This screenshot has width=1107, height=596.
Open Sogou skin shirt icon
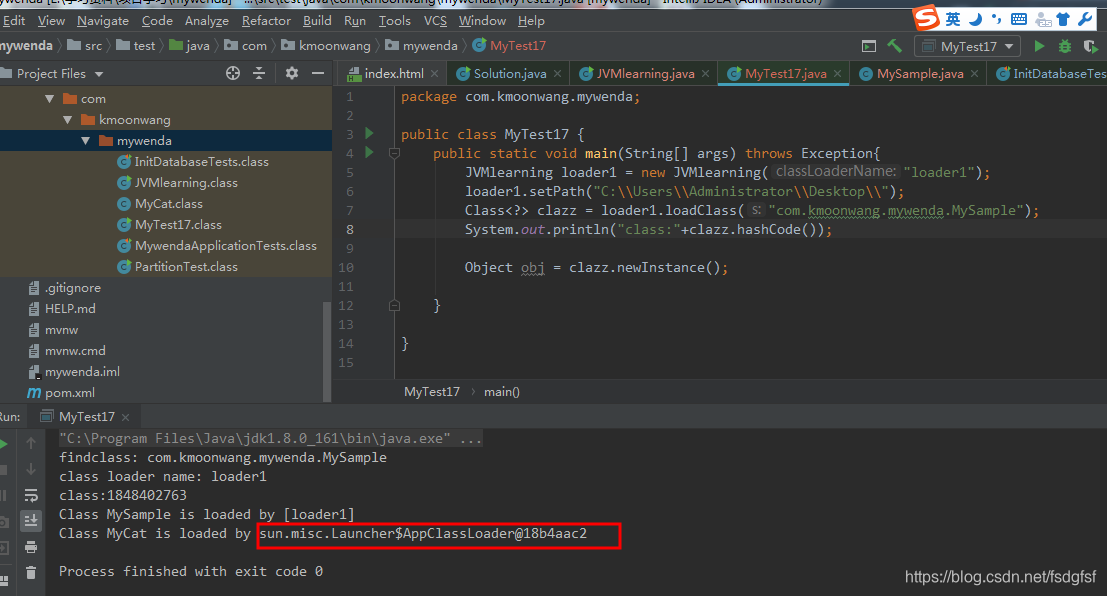(x=1063, y=19)
